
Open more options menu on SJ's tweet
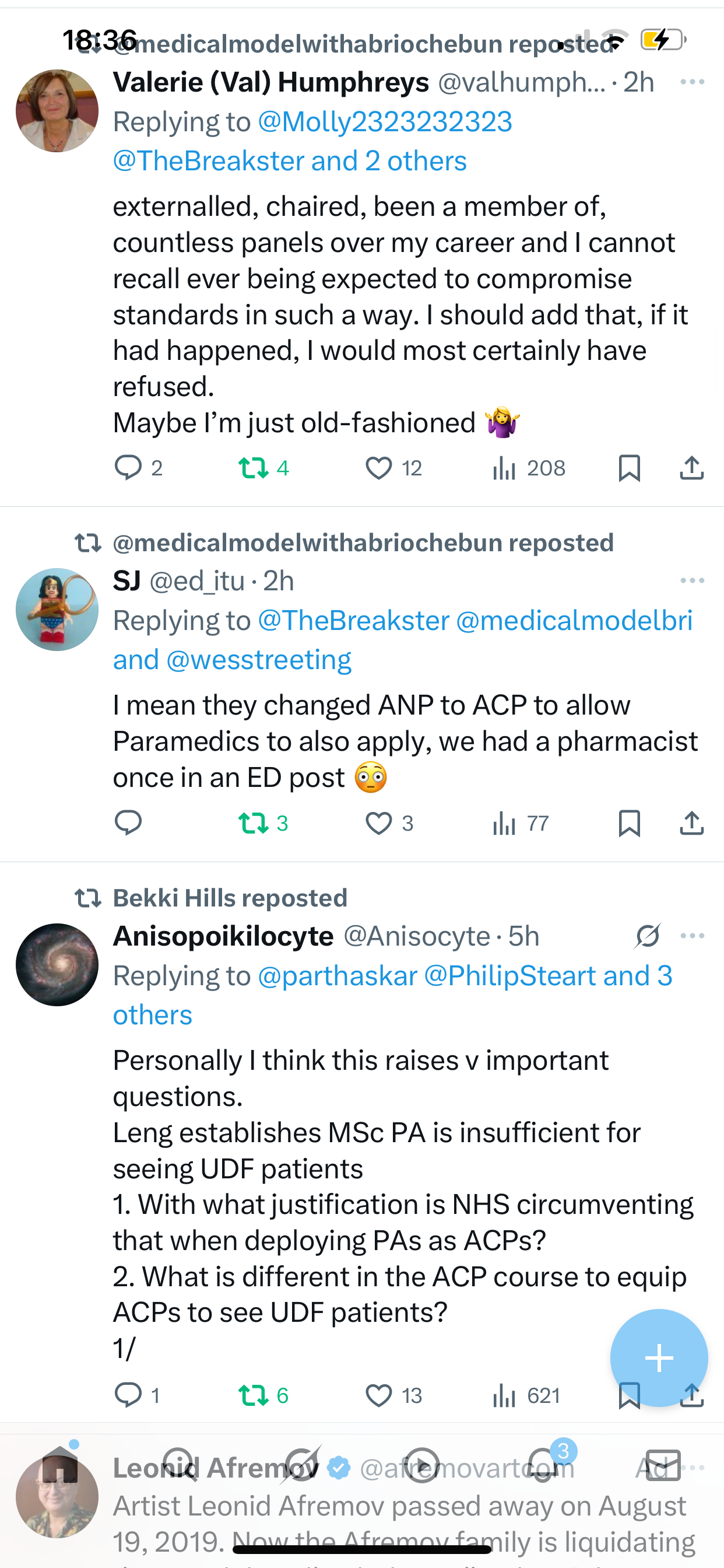693,580
